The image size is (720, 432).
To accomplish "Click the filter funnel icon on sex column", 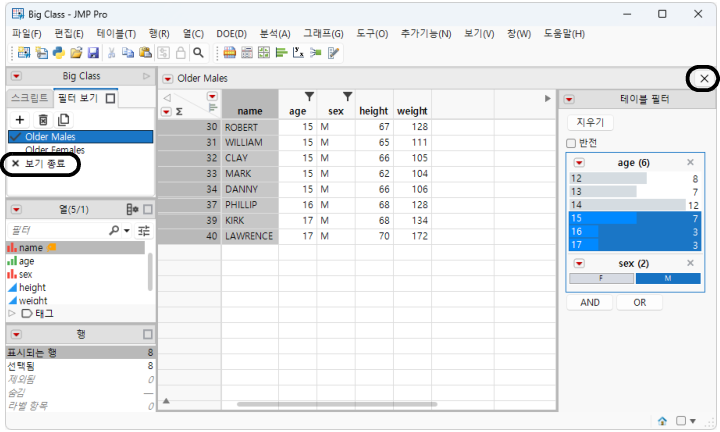I will [348, 96].
